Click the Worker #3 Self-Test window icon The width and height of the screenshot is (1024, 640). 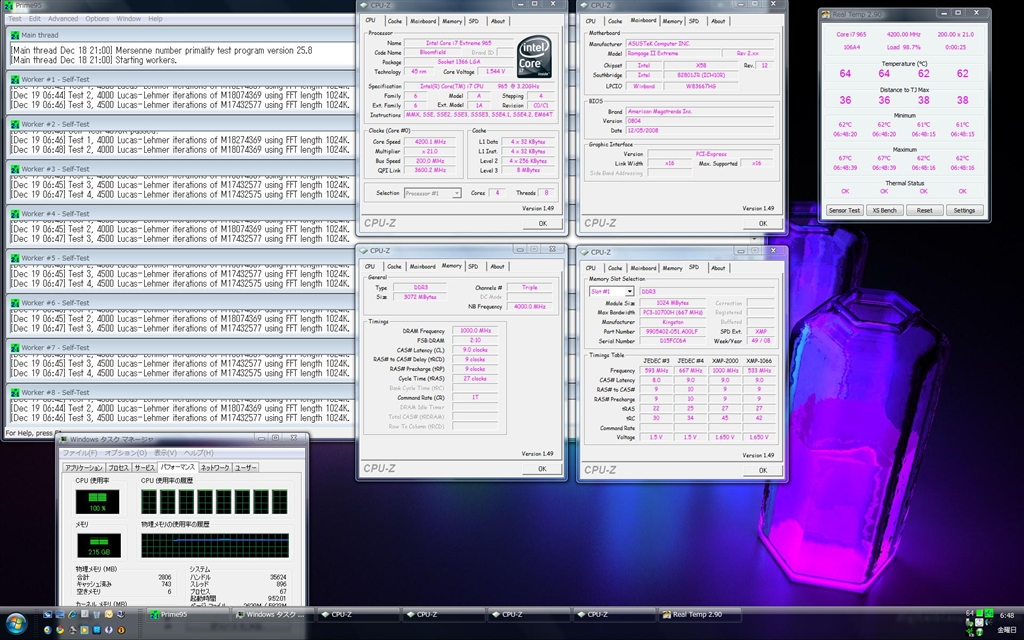click(x=13, y=168)
